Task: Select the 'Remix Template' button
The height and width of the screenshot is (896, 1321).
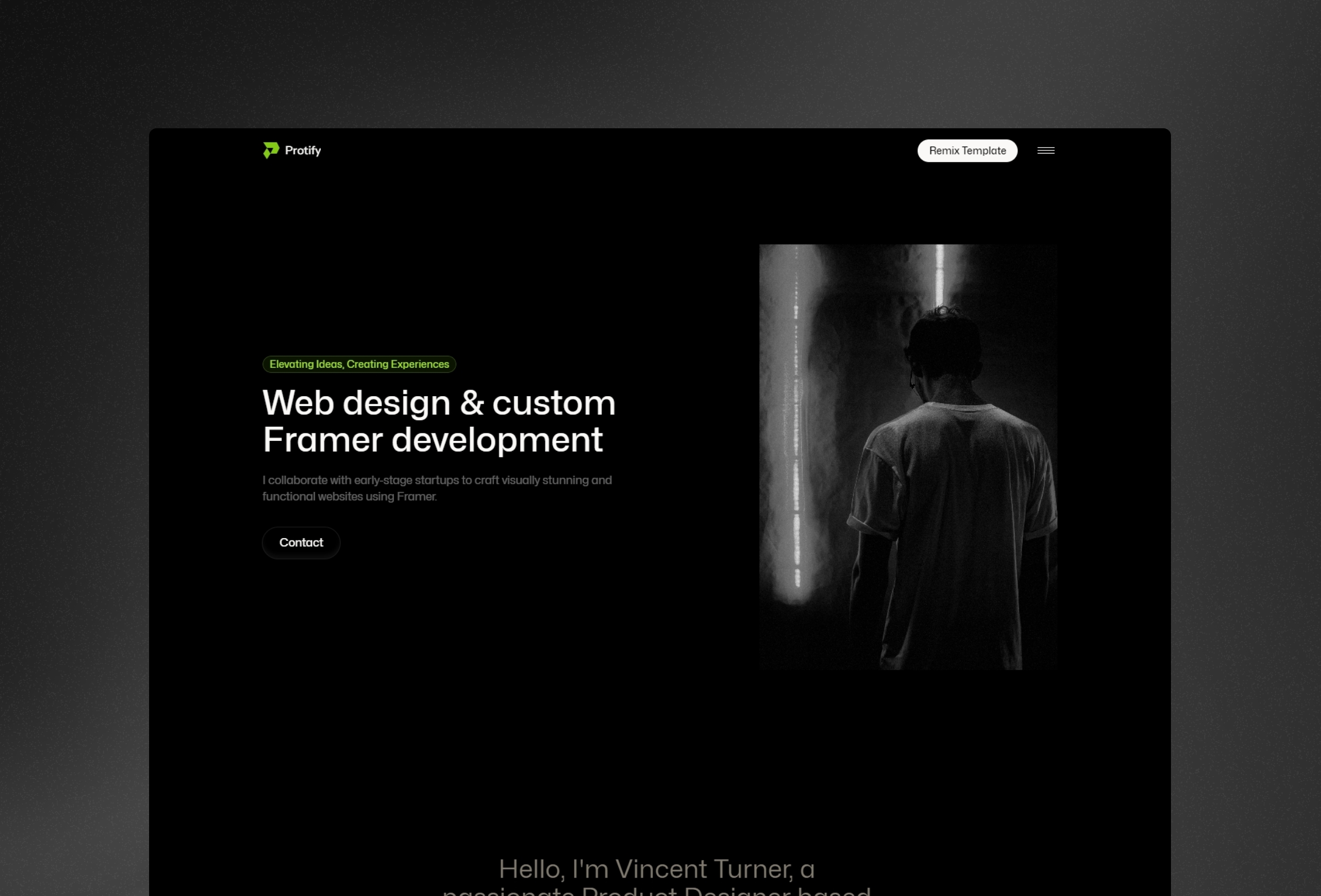Action: tap(967, 150)
